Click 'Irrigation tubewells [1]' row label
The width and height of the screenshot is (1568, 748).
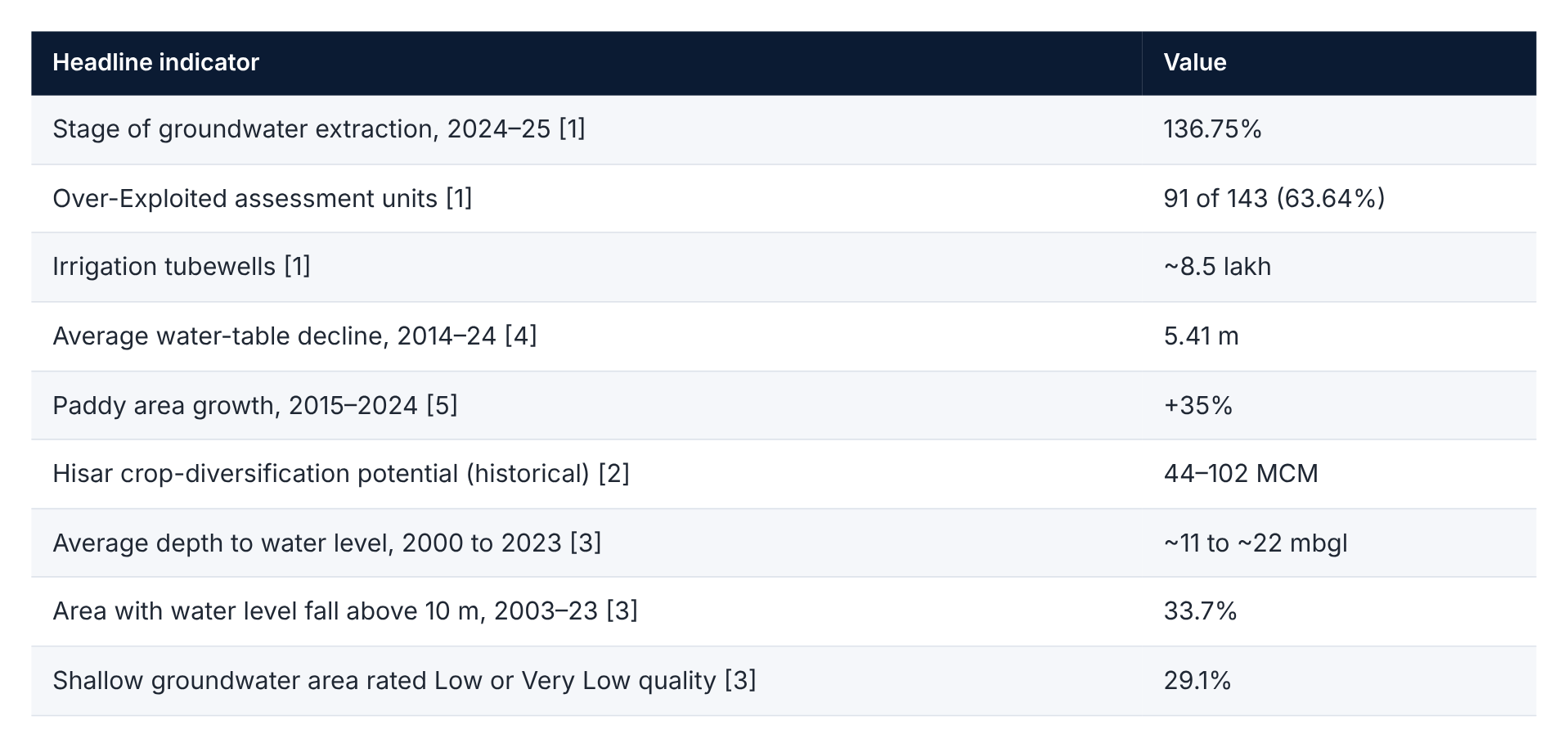[x=182, y=267]
